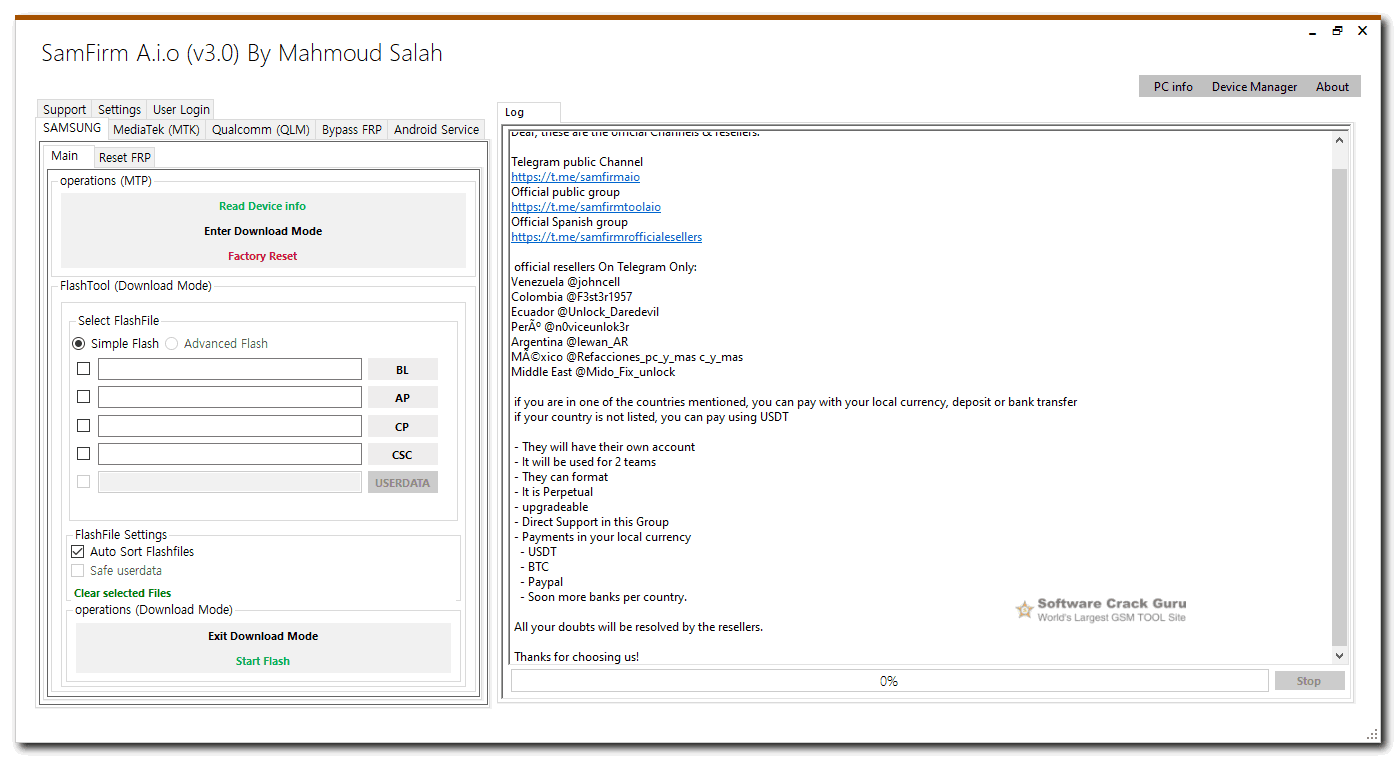
Task: Browse for a CP file
Action: pos(403,426)
